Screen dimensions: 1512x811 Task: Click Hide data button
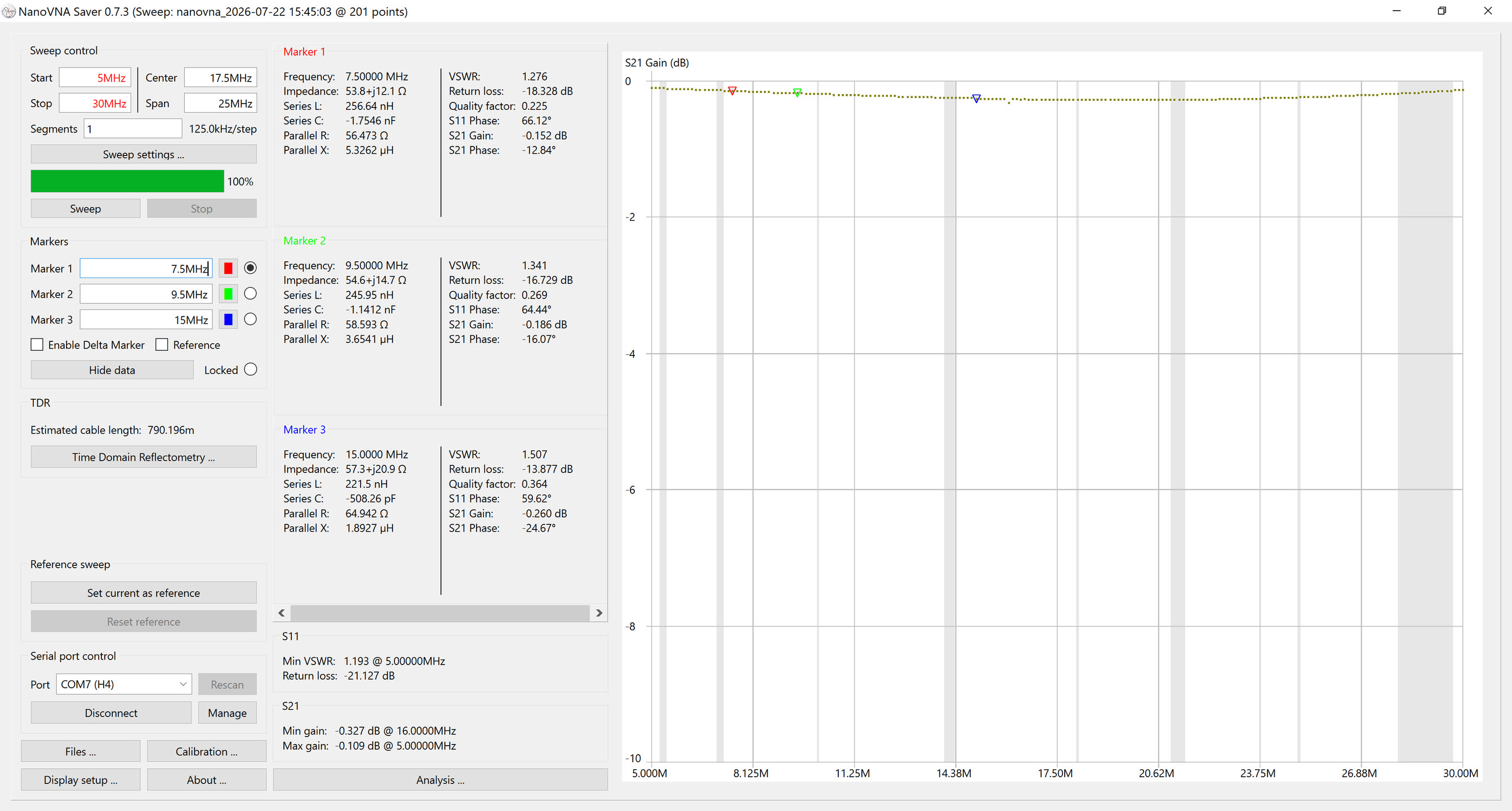112,370
